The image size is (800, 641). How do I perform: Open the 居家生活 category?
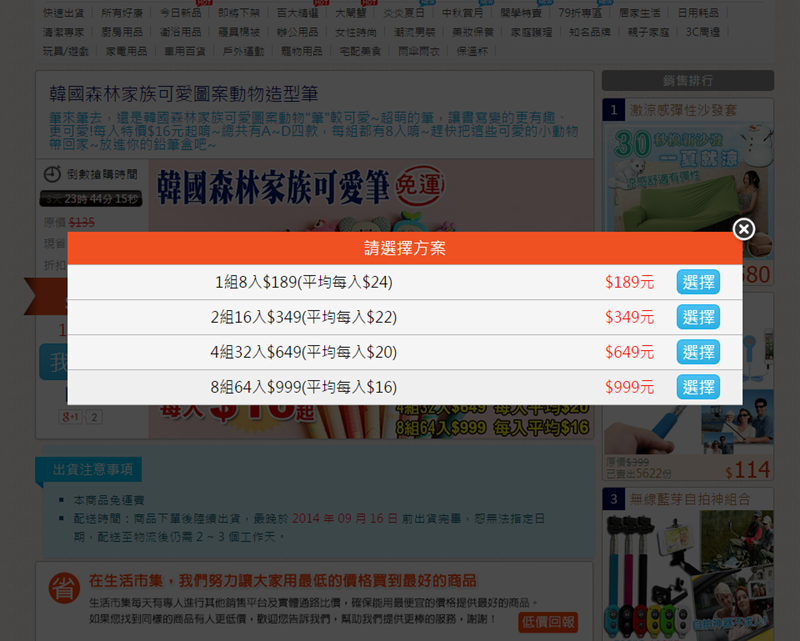640,13
